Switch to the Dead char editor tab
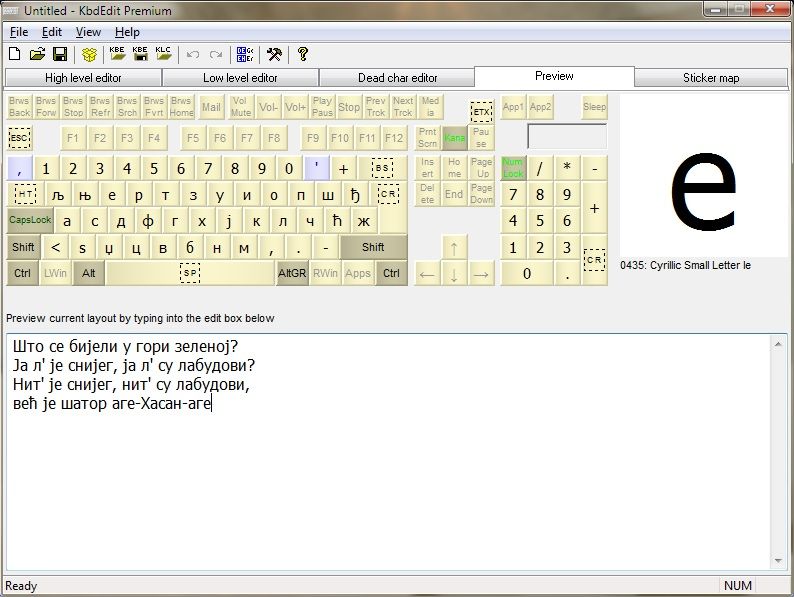This screenshot has width=794, height=597. pyautogui.click(x=397, y=78)
